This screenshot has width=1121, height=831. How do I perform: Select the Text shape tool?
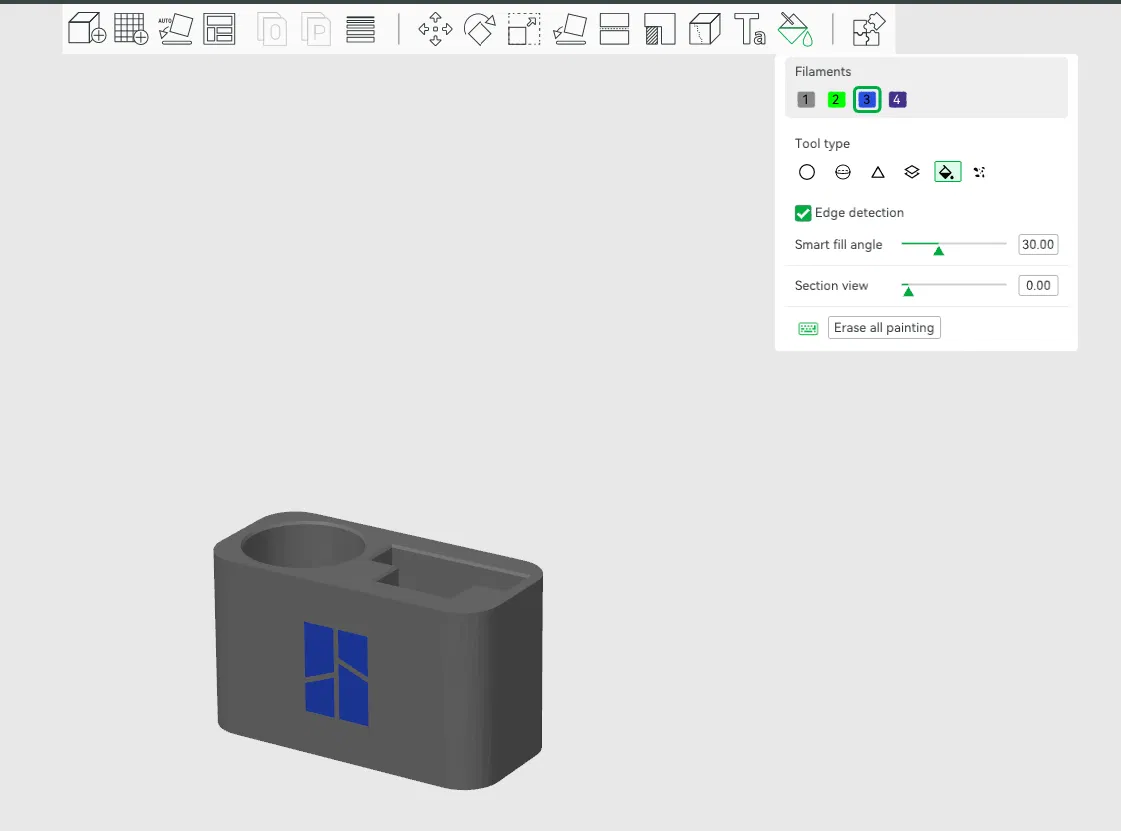pos(750,29)
